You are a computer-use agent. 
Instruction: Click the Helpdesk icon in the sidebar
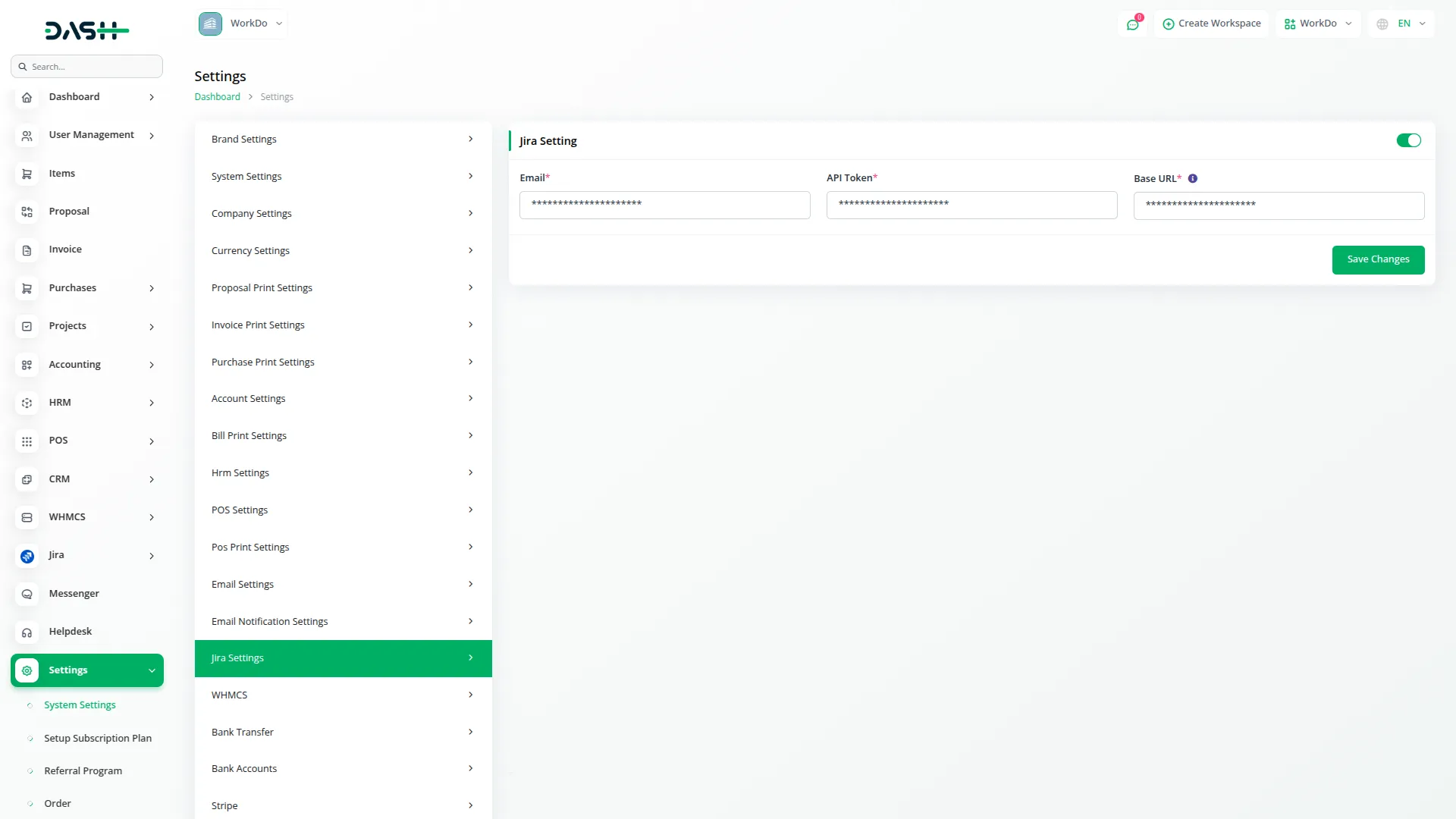pos(27,632)
